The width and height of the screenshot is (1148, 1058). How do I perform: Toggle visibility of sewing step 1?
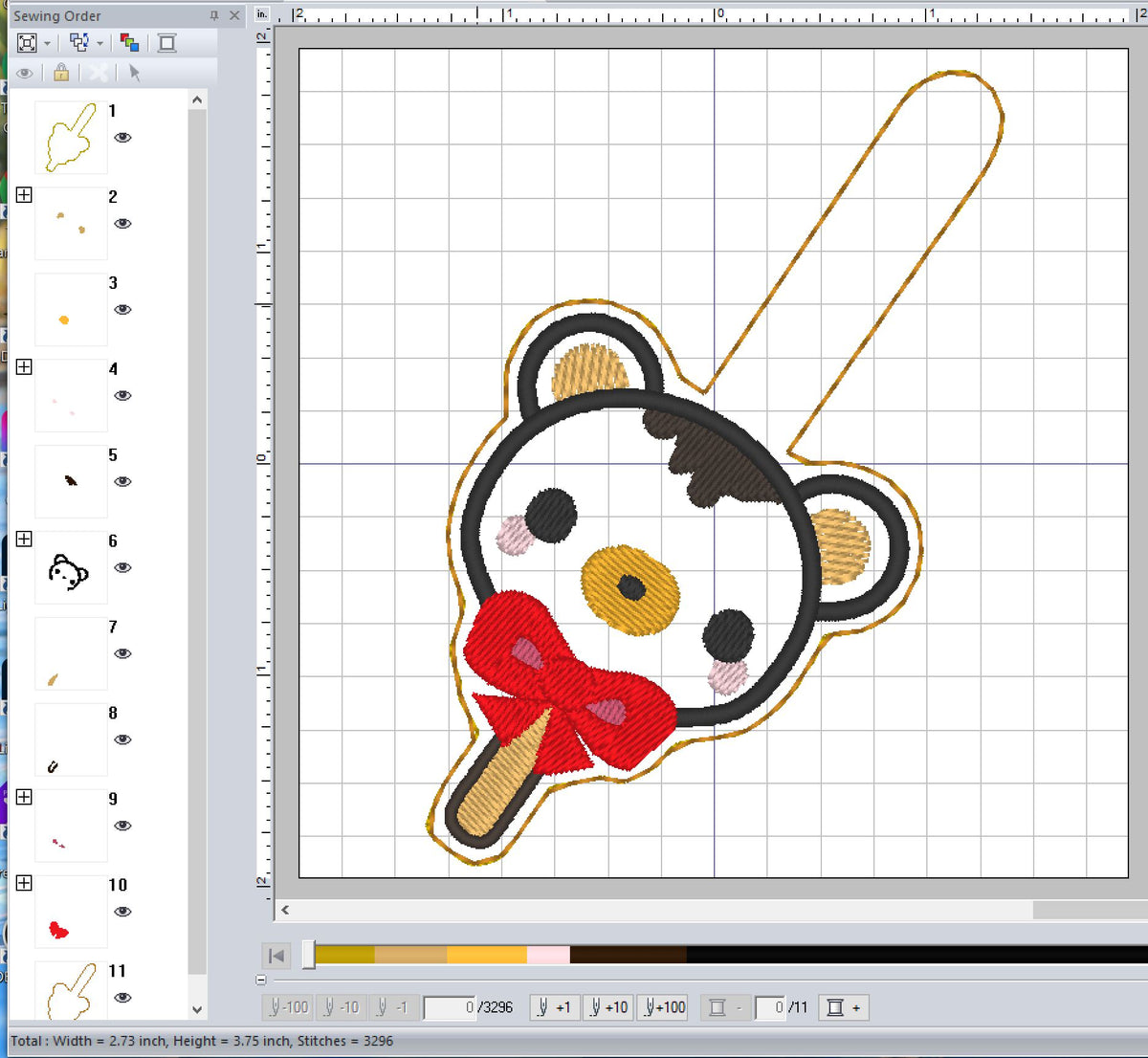click(123, 138)
